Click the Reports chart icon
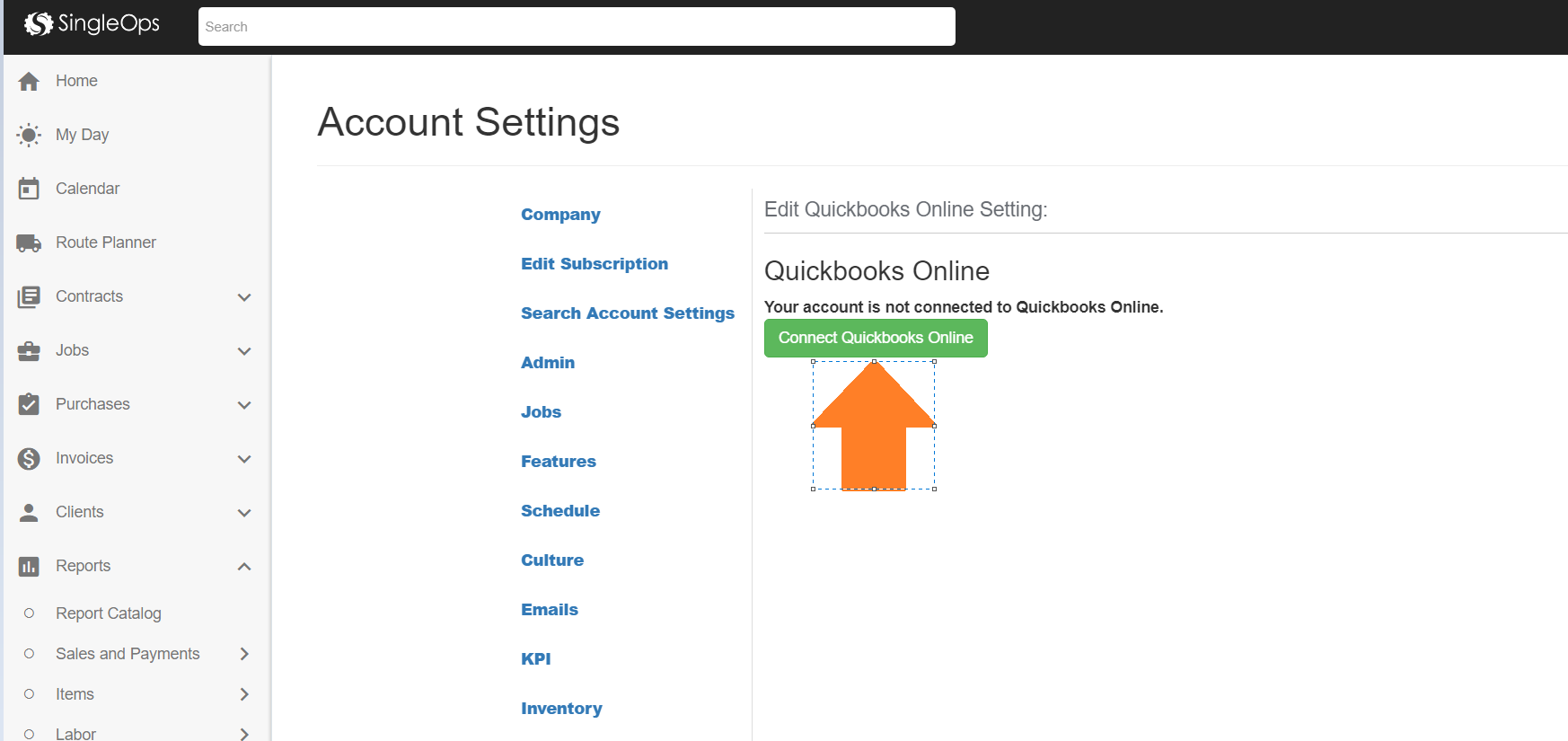Screen dimensions: 1568x741 click(29, 566)
